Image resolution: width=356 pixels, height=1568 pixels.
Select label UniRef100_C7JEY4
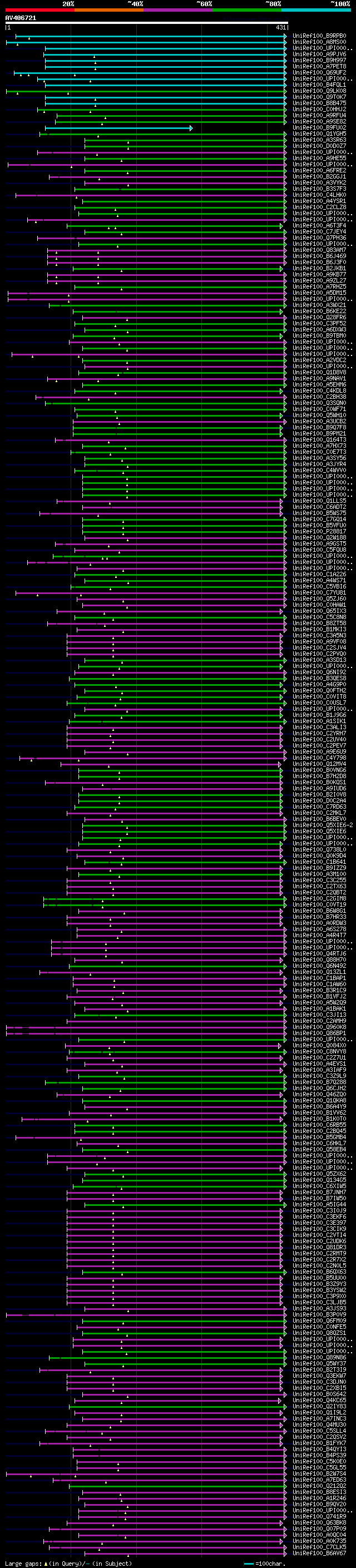pyautogui.click(x=319, y=232)
